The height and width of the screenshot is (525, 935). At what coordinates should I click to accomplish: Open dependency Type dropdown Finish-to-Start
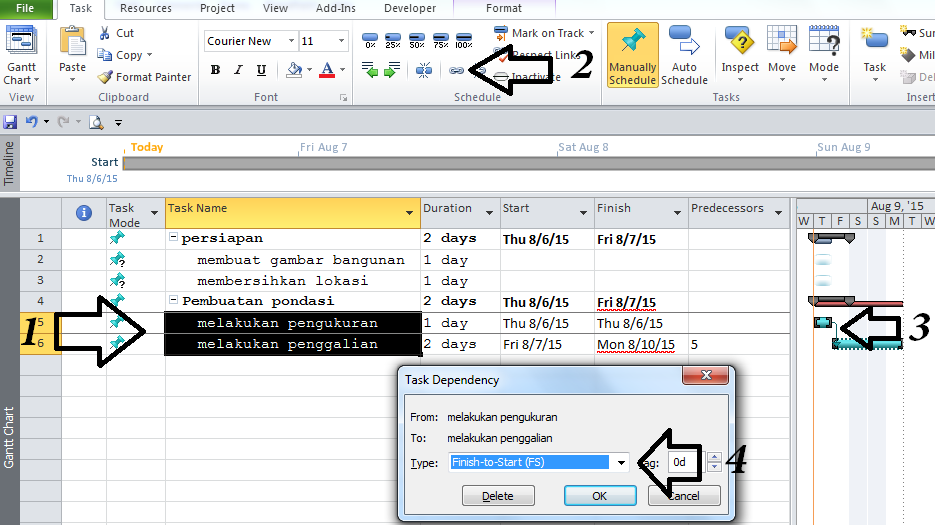621,462
